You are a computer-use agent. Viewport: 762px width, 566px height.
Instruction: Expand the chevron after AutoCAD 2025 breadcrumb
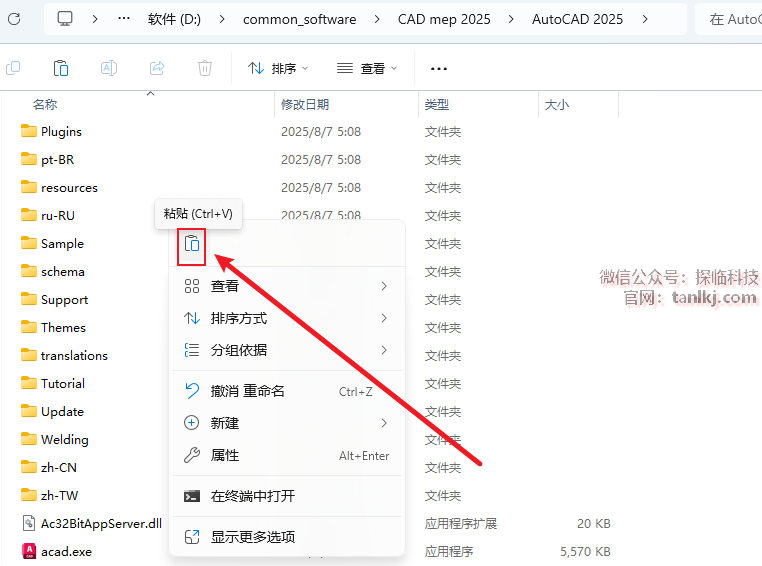645,19
